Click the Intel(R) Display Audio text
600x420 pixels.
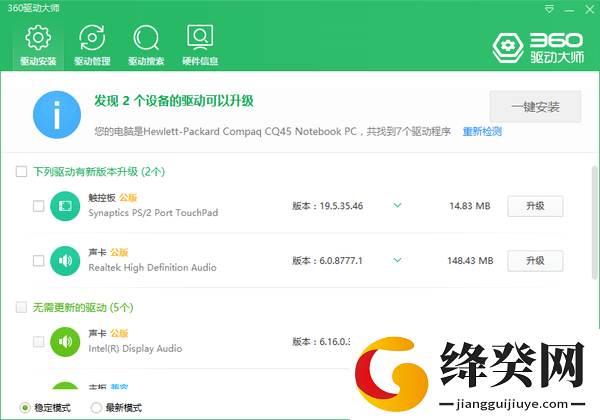pos(135,349)
